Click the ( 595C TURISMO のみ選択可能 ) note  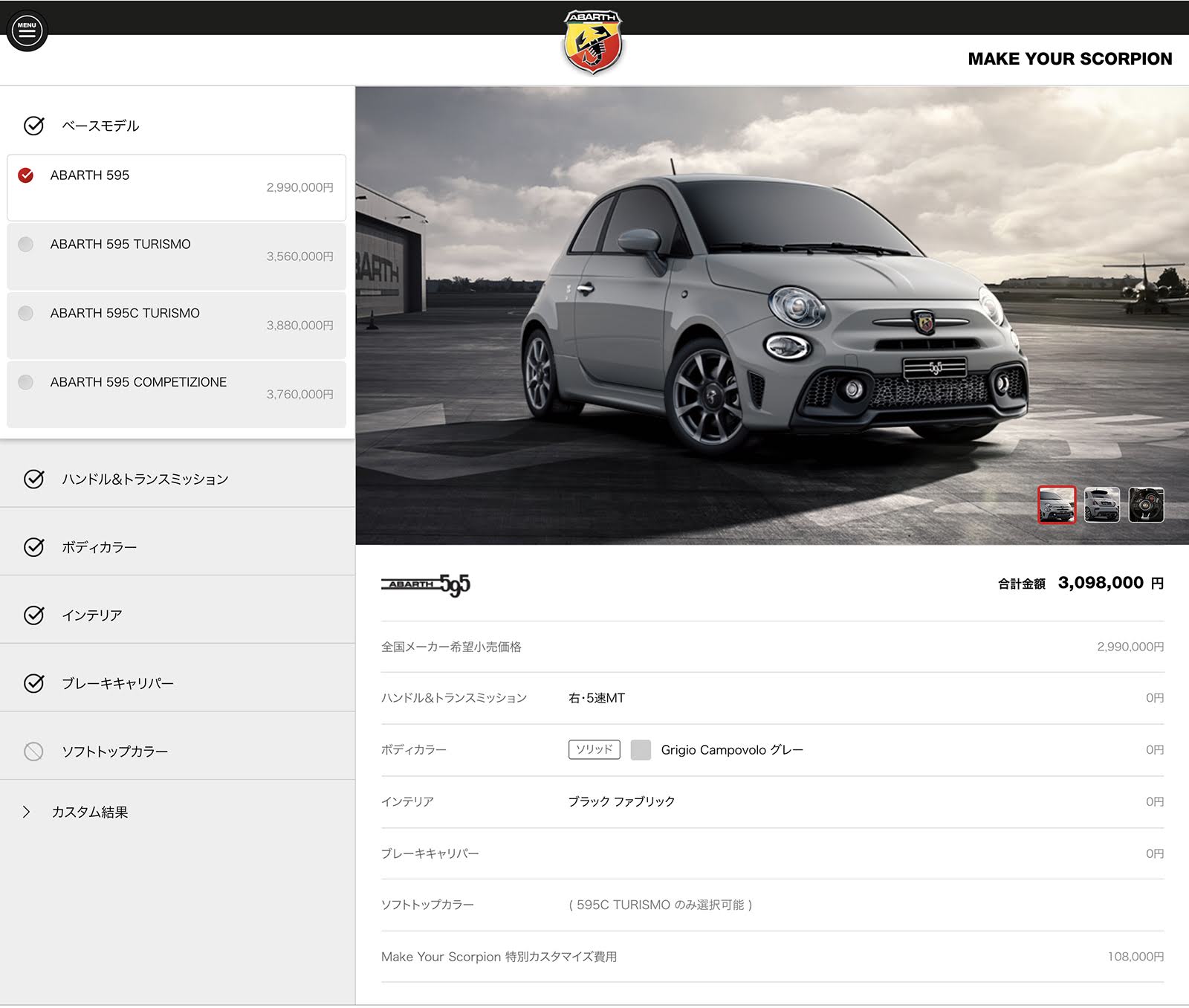tap(661, 905)
